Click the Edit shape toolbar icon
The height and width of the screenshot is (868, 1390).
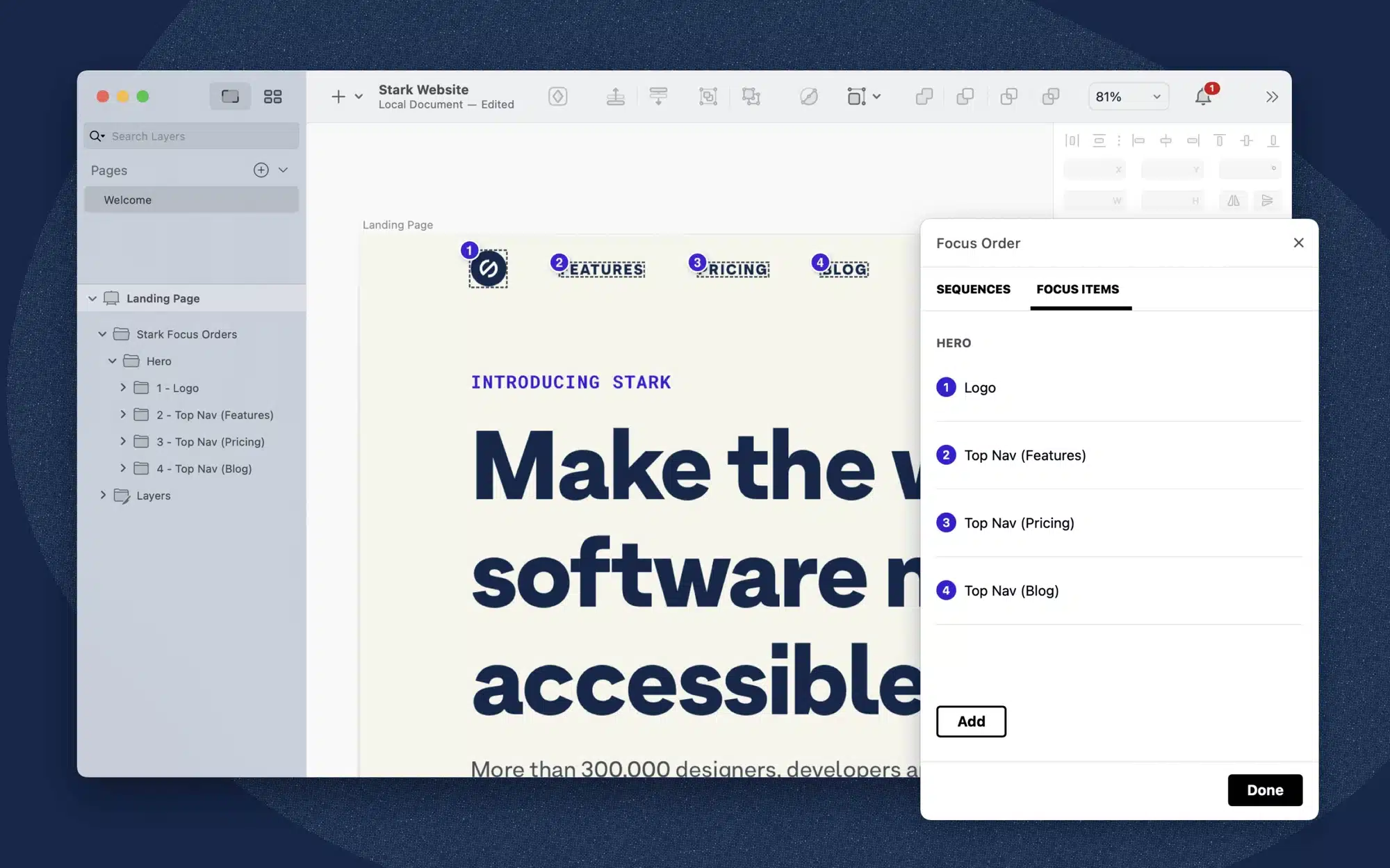pos(808,97)
